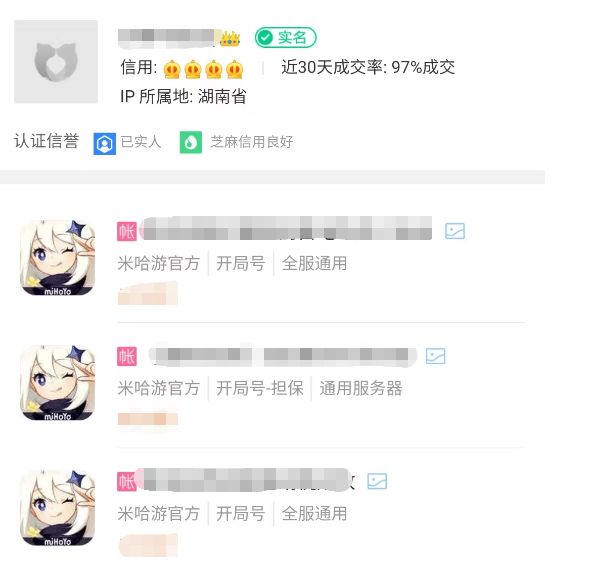Screen dimensions: 593x566
Task: Click the last credit crown icon
Action: (x=234, y=69)
